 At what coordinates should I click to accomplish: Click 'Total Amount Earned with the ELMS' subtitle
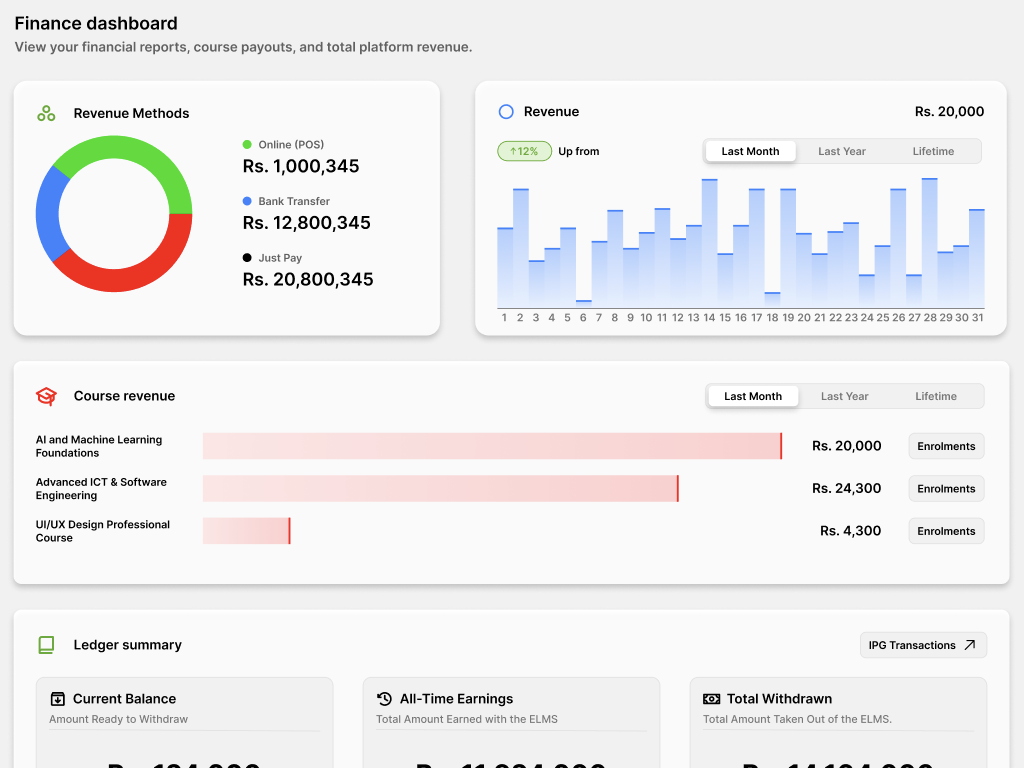(x=467, y=719)
